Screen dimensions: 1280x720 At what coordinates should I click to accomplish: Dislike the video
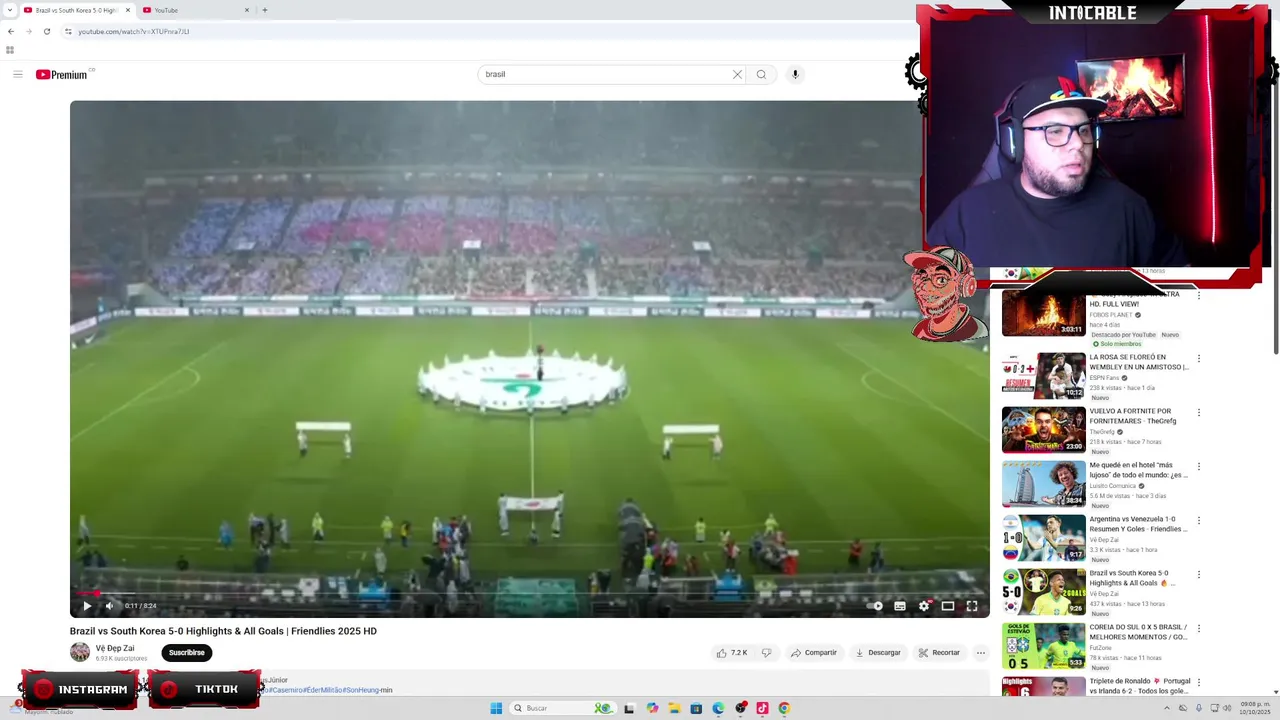[767, 653]
